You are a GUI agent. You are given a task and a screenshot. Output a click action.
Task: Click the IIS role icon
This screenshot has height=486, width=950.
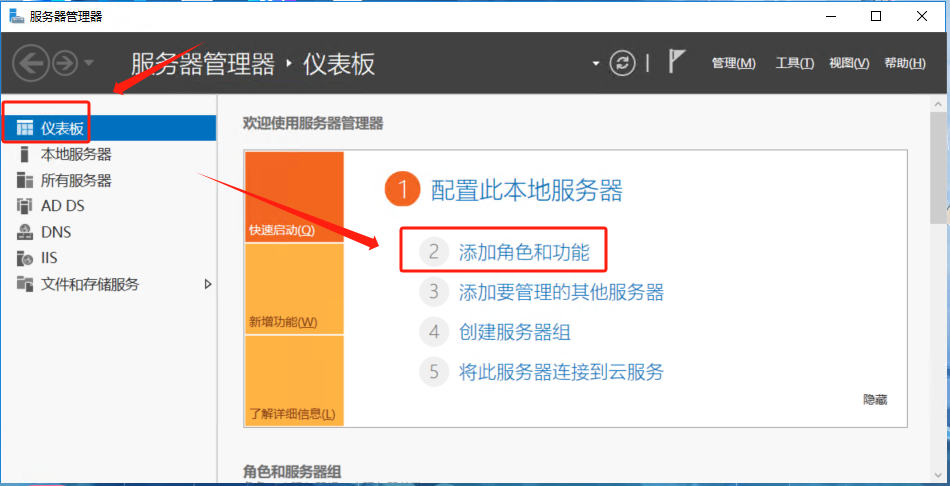(x=25, y=258)
